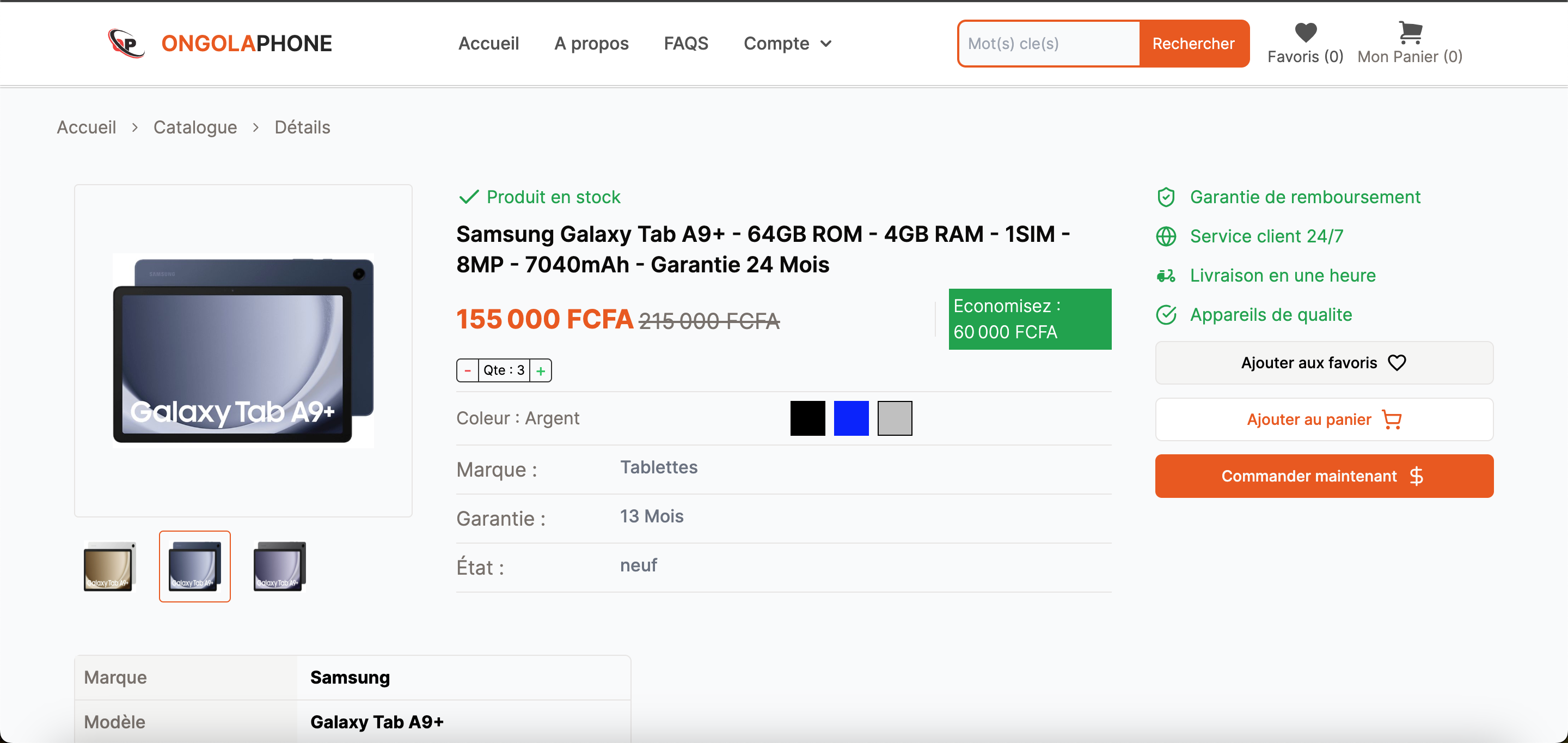Click Ajouter aux favoris button

click(1324, 363)
